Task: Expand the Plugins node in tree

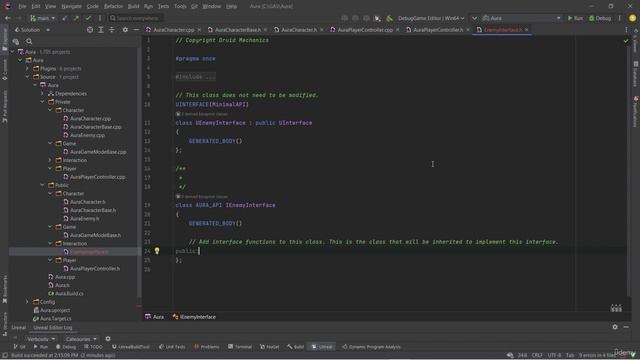Action: click(27, 69)
